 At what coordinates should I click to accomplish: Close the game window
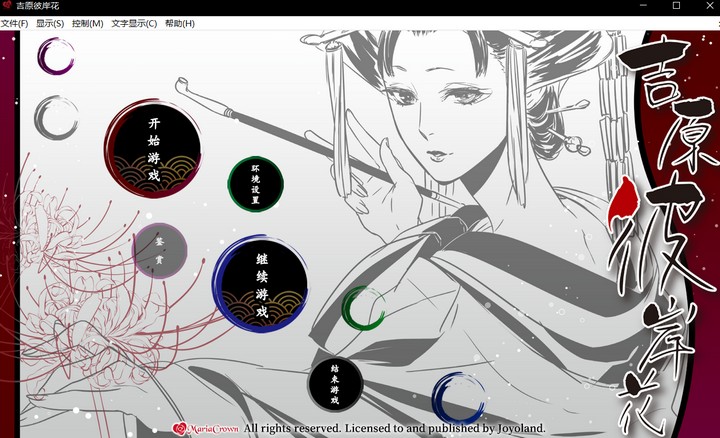click(x=709, y=6)
